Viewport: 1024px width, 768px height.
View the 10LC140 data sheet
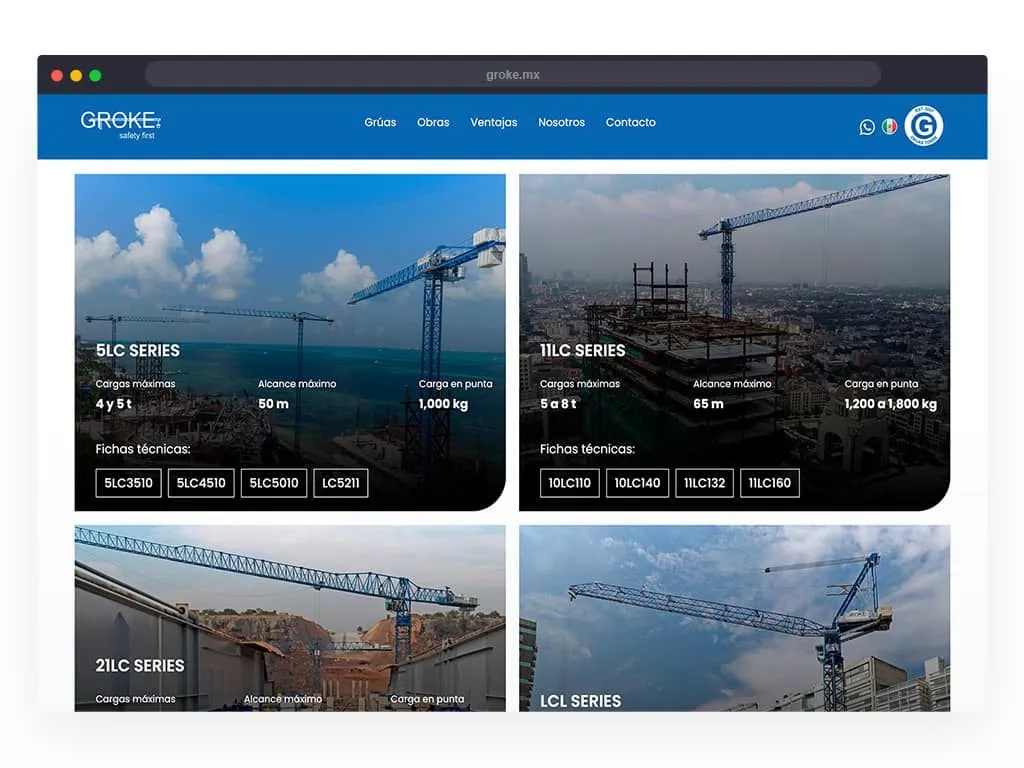coord(637,483)
